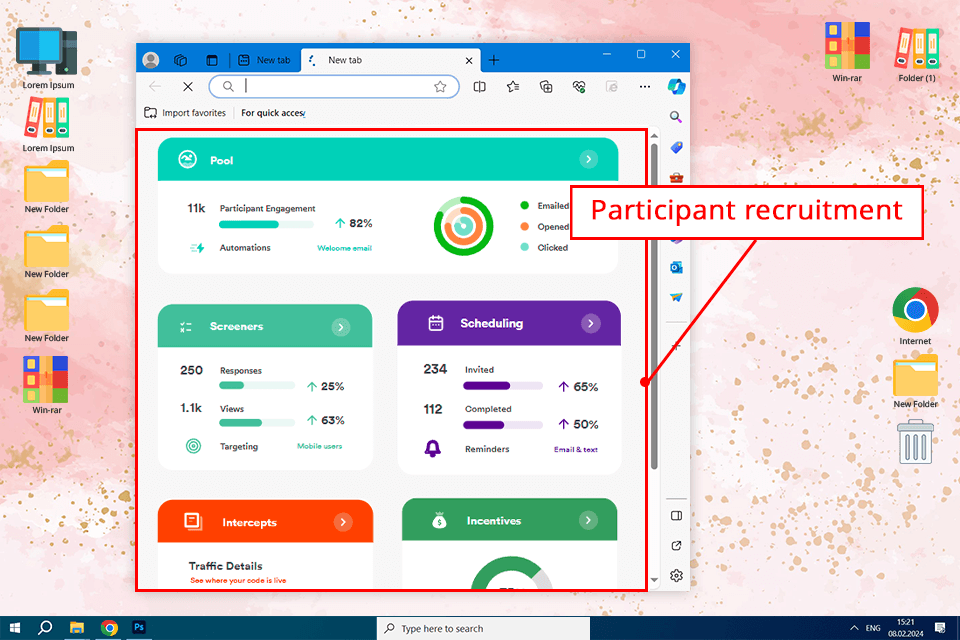Open the favorites list icon
Screen dimensions: 960x640
tap(513, 86)
